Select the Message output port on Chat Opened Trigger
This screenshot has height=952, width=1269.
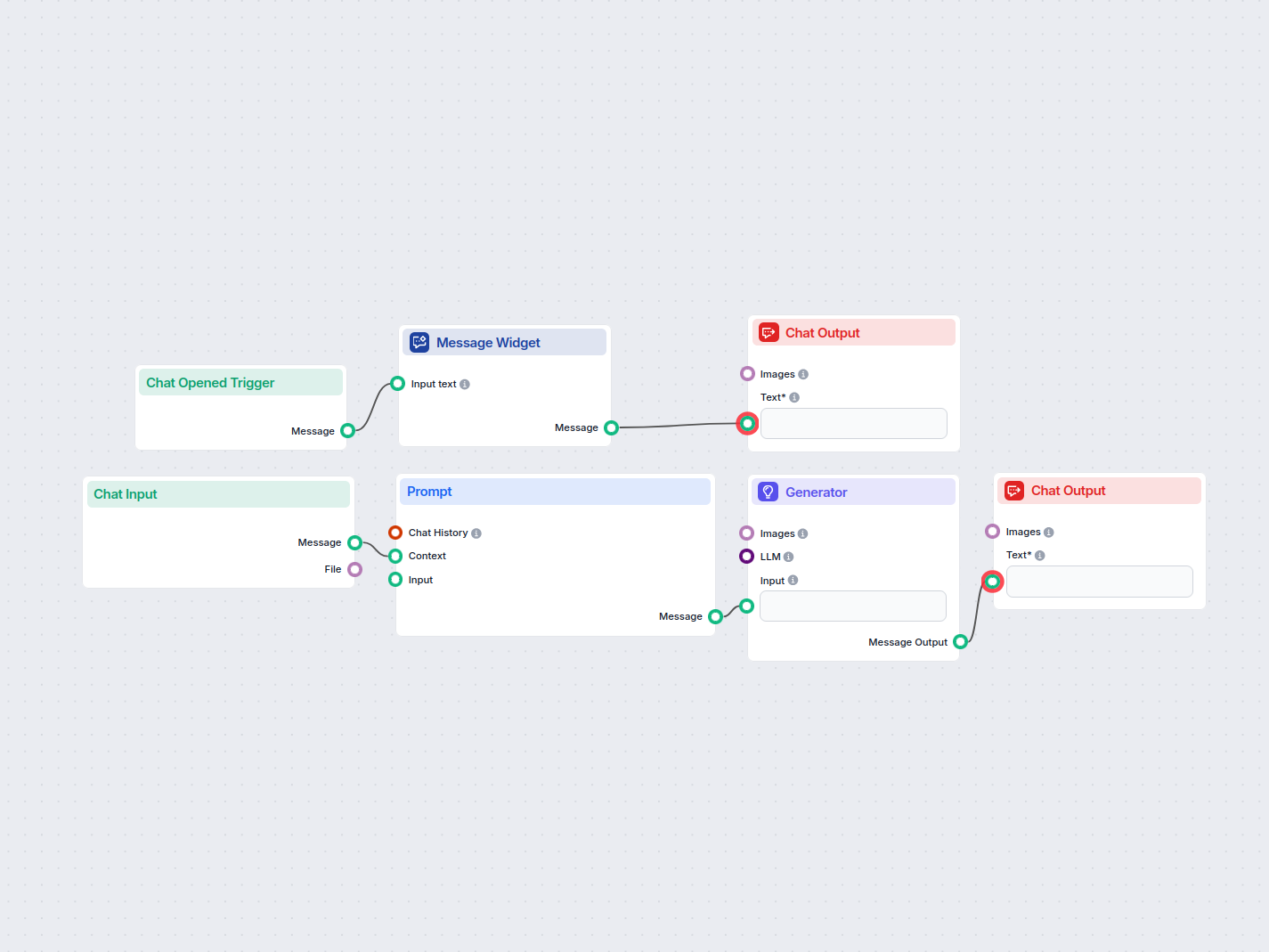[x=348, y=430]
